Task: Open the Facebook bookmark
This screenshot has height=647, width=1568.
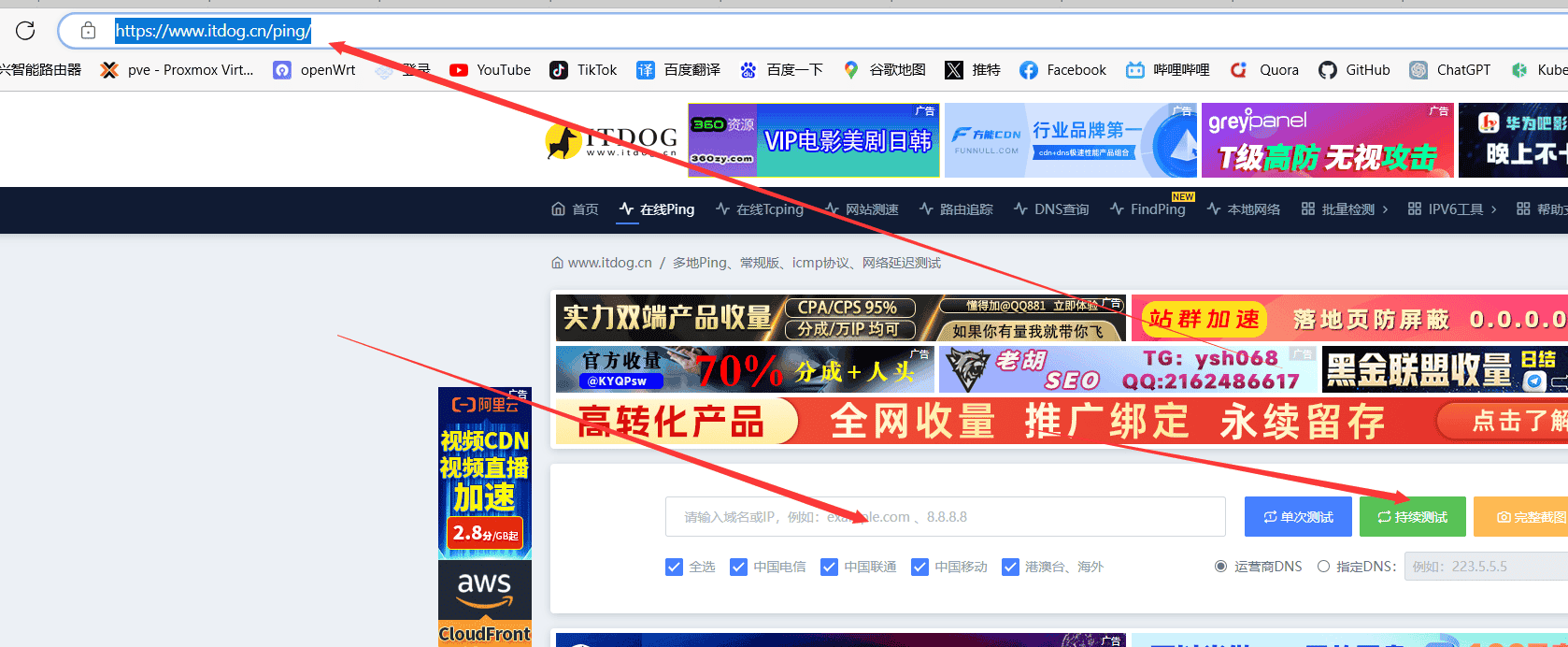Action: 1062,70
